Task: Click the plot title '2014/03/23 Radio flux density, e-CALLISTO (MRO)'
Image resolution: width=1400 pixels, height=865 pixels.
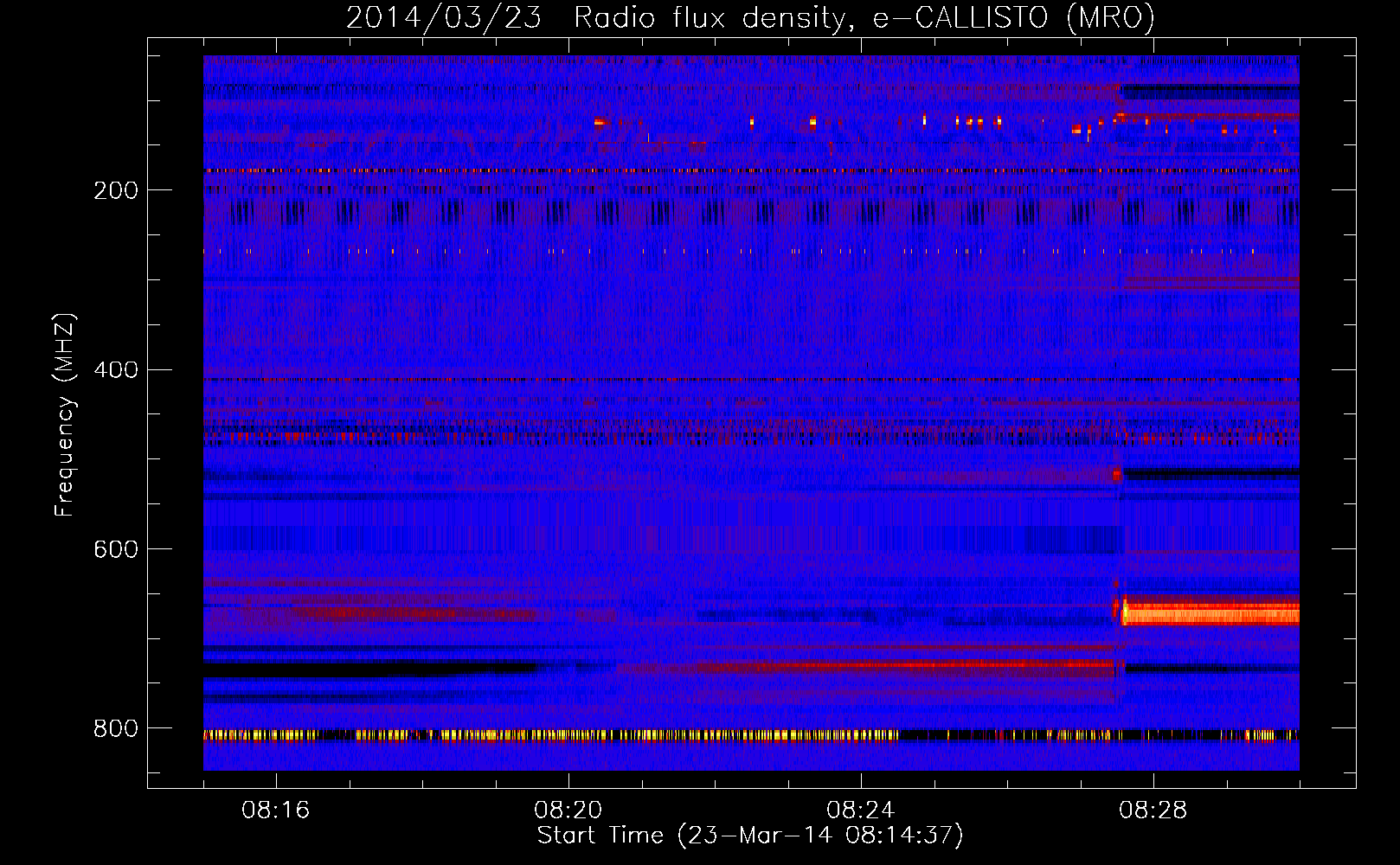Action: pyautogui.click(x=750, y=17)
